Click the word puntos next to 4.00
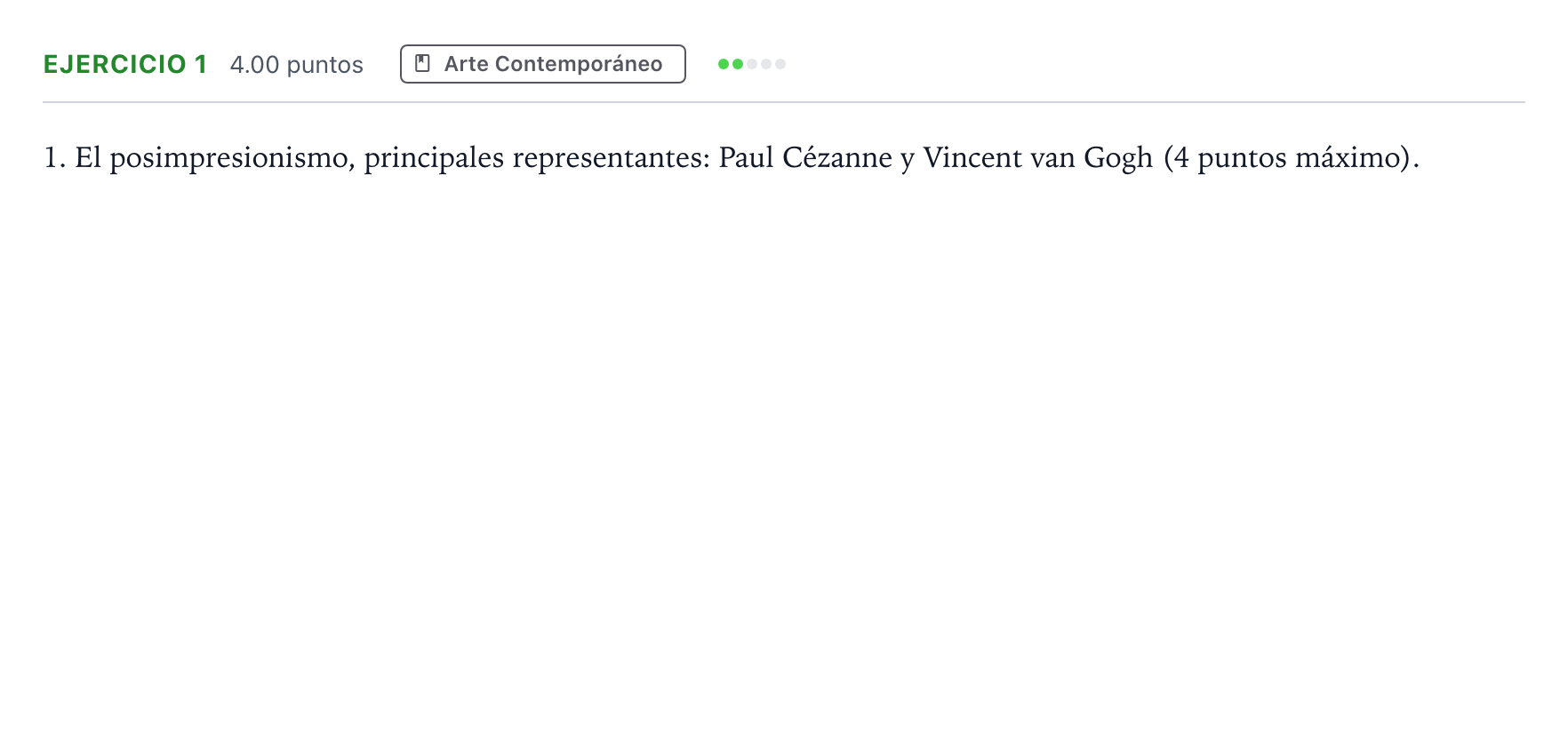Image resolution: width=1568 pixels, height=750 pixels. pos(325,66)
